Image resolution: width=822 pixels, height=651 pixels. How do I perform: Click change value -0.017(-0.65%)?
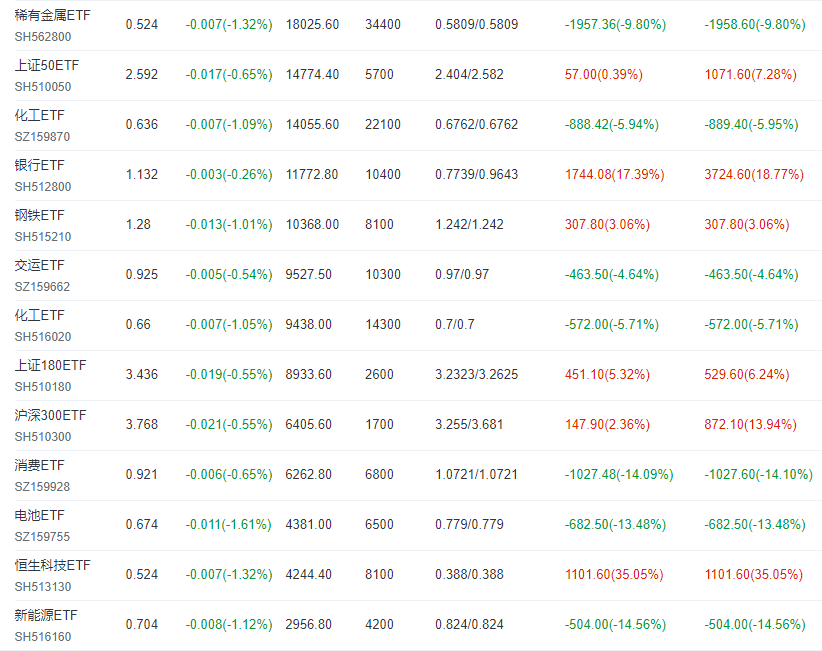tap(229, 74)
